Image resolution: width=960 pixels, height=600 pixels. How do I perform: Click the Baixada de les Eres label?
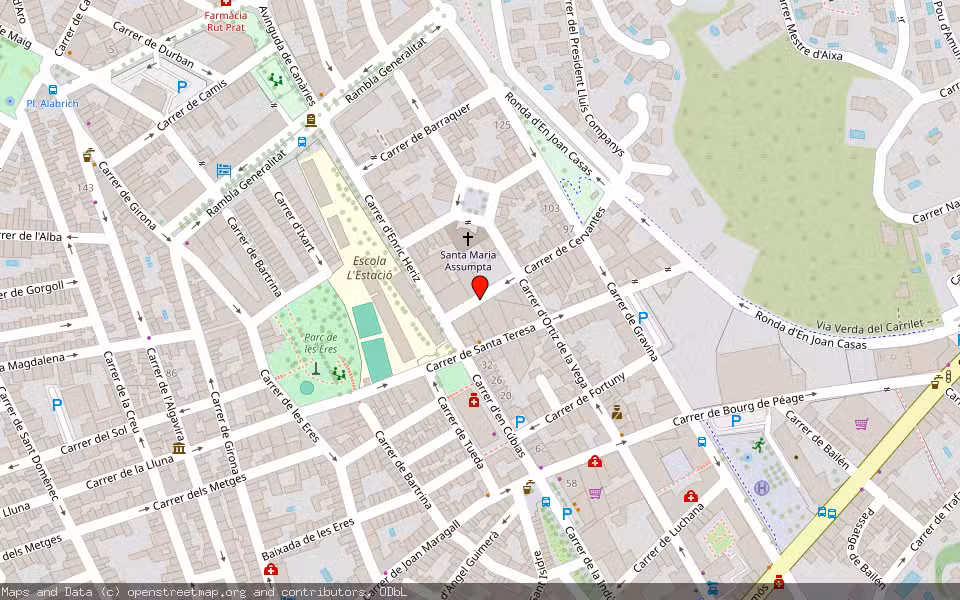pos(308,539)
